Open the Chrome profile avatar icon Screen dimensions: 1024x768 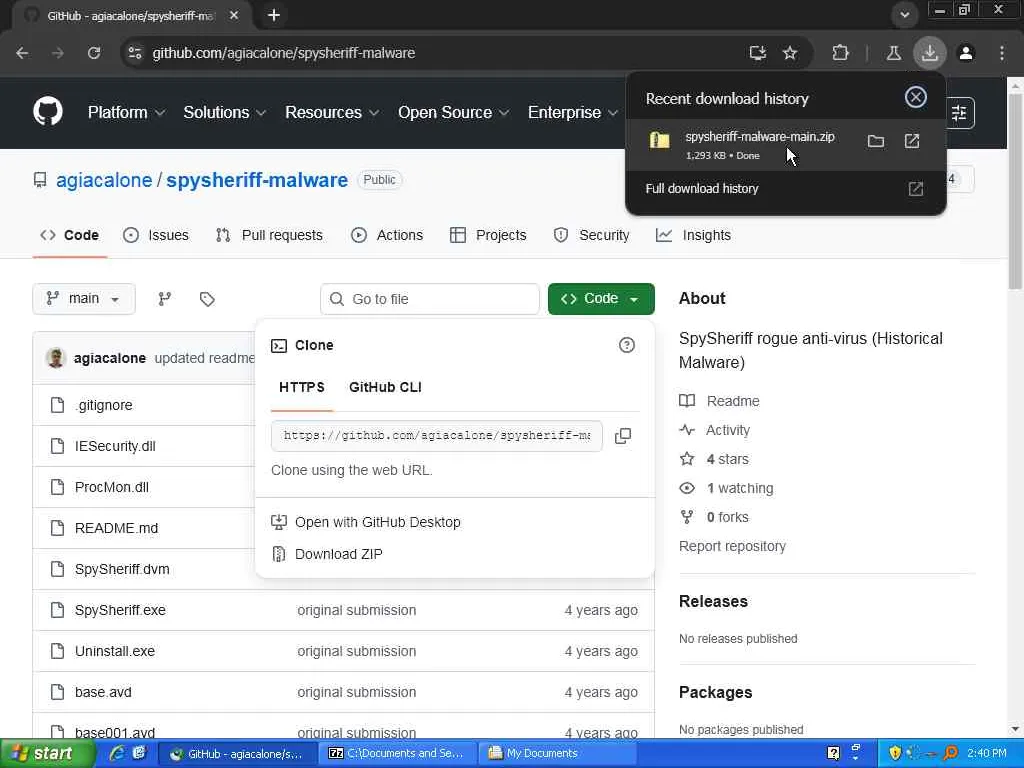pos(966,53)
